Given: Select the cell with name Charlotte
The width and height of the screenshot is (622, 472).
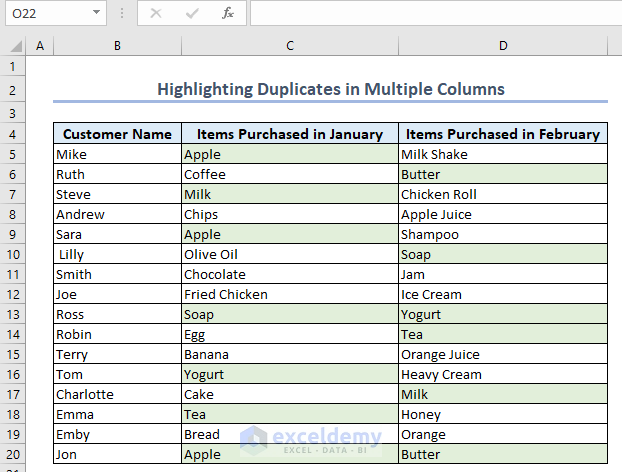Looking at the screenshot, I should pyautogui.click(x=117, y=394).
